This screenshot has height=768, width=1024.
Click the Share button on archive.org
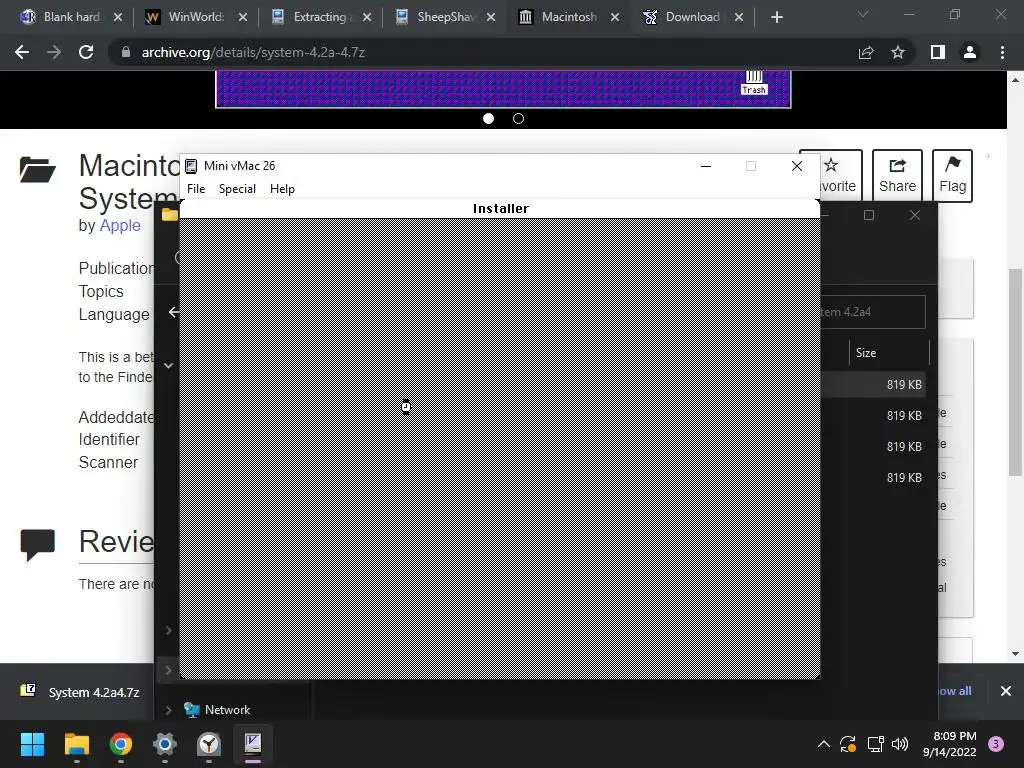point(897,176)
